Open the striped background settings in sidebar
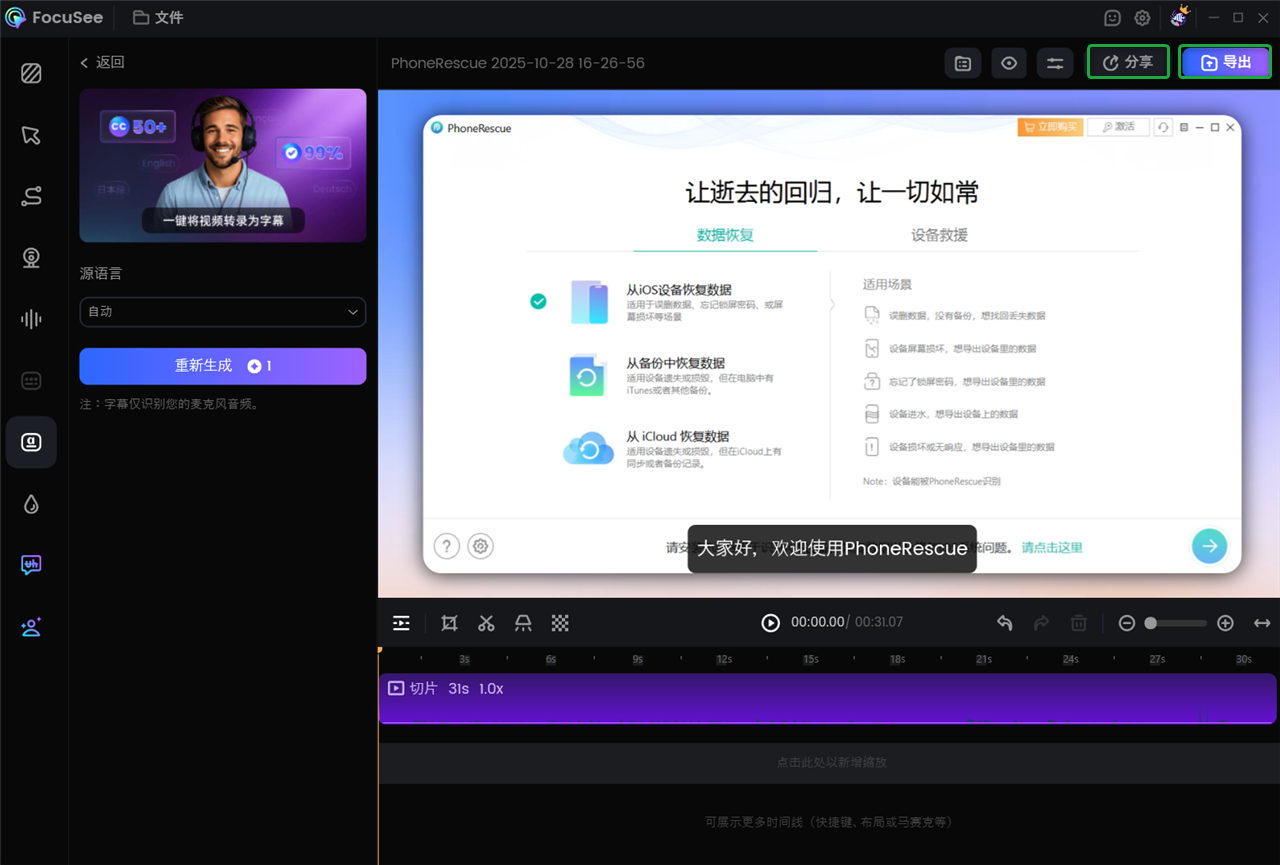Viewport: 1280px width, 865px height. (31, 73)
